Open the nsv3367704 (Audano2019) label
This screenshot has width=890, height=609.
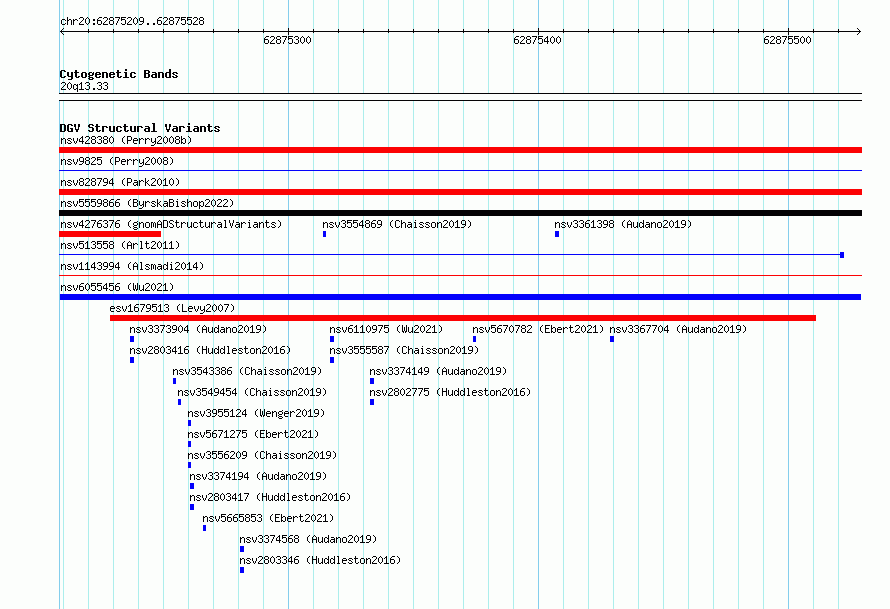point(678,329)
